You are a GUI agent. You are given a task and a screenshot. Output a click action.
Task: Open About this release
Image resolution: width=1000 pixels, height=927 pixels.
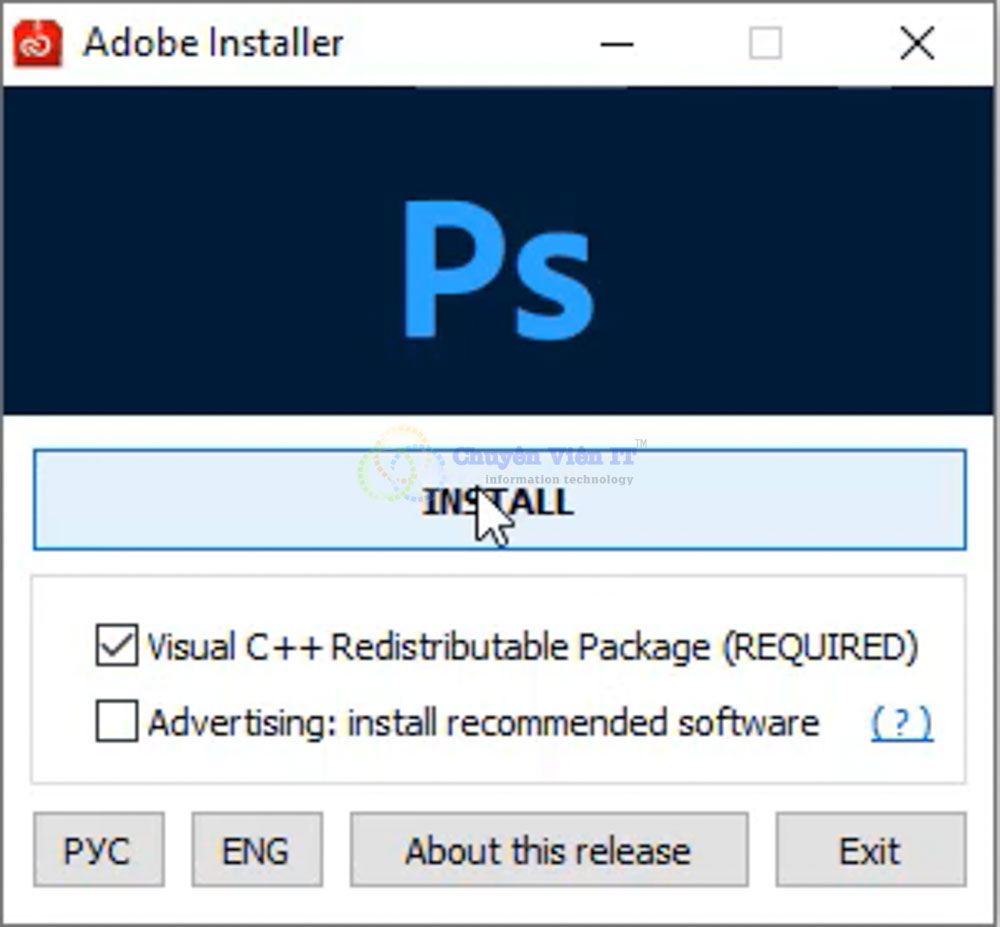tap(548, 850)
